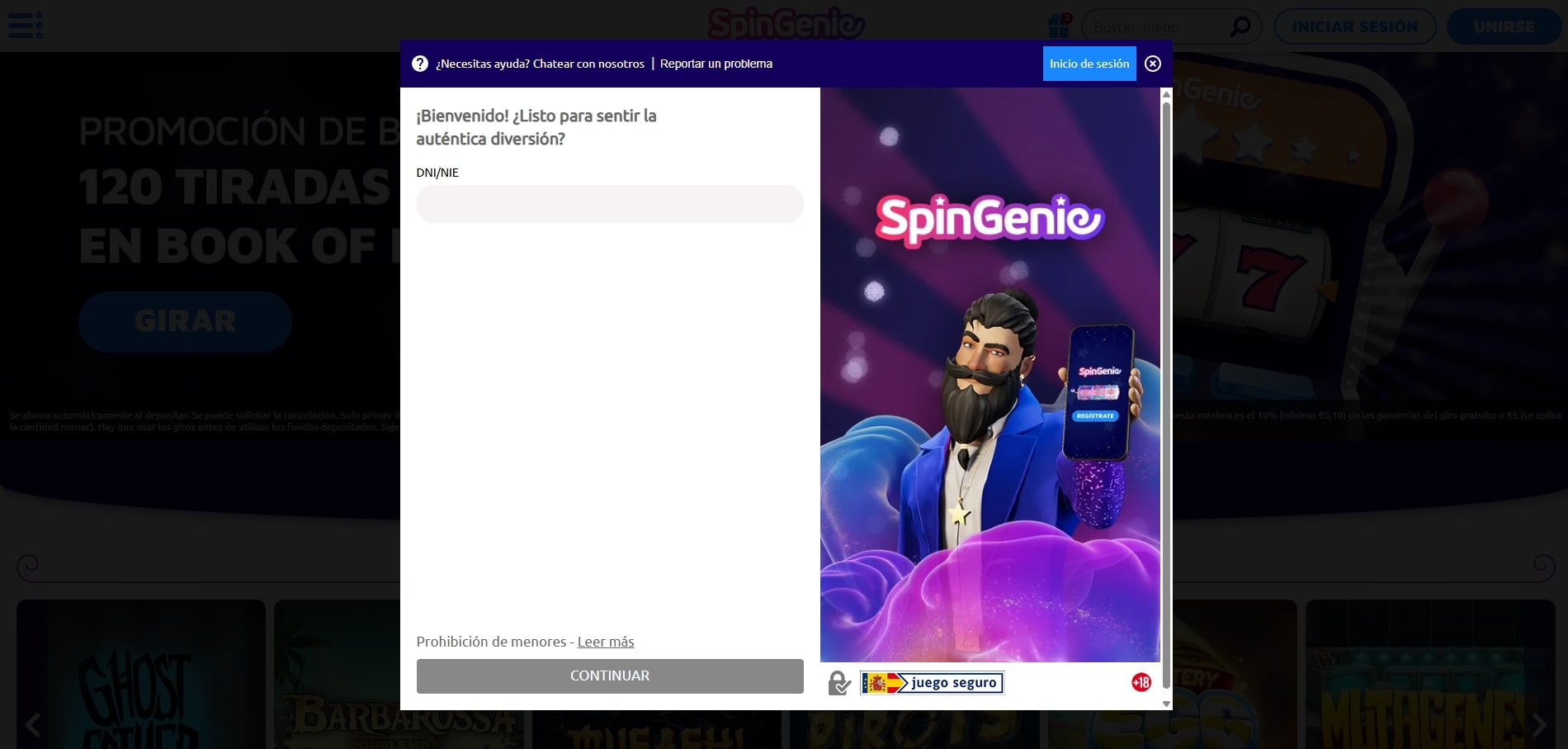Click the secure padlock checkmark icon
The width and height of the screenshot is (1568, 749).
(x=839, y=683)
